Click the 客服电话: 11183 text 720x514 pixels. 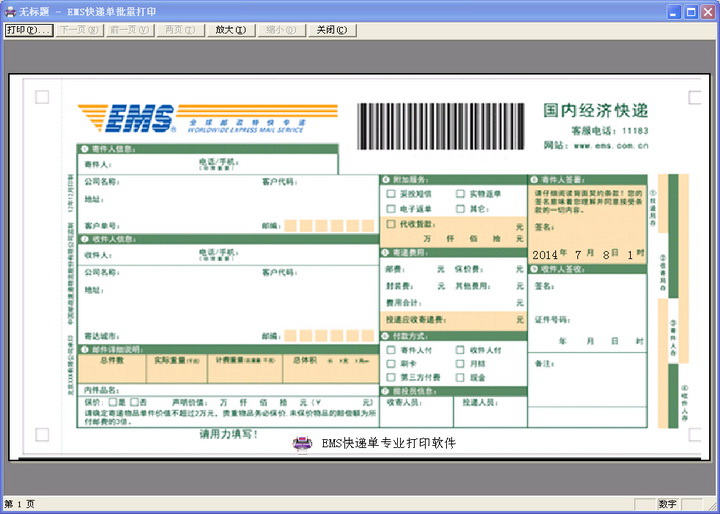pyautogui.click(x=610, y=131)
